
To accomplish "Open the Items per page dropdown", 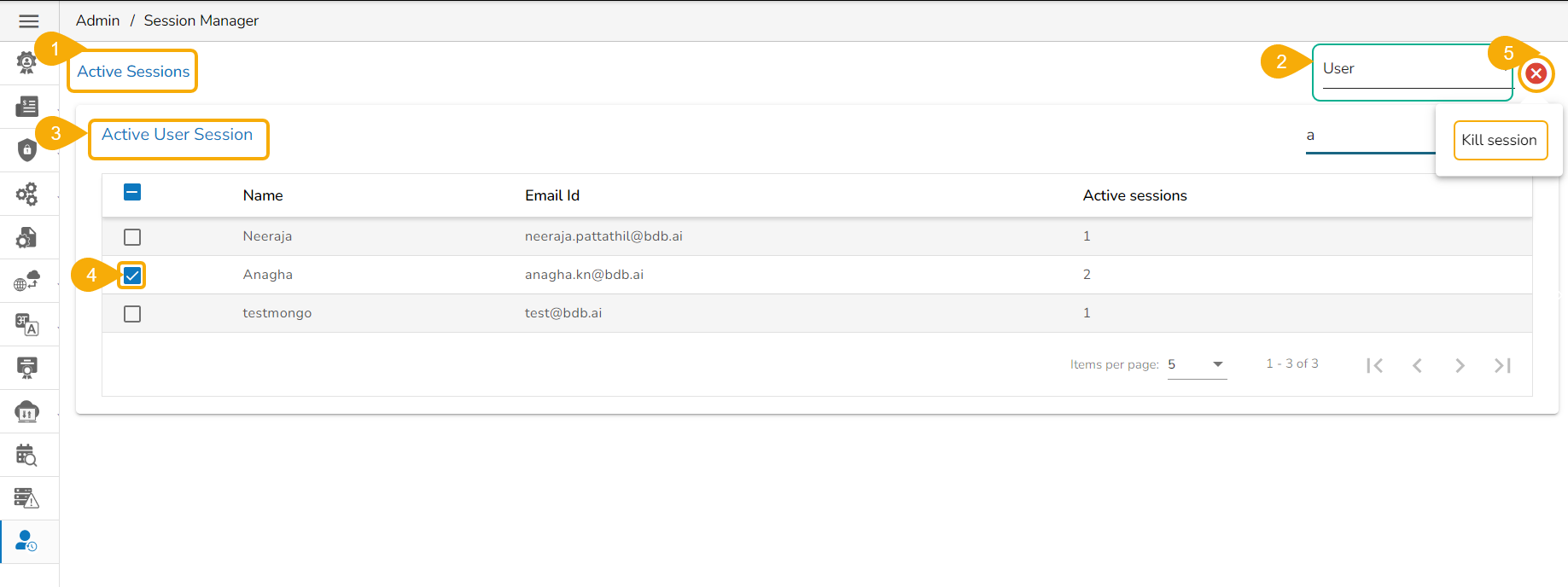I will coord(1197,365).
